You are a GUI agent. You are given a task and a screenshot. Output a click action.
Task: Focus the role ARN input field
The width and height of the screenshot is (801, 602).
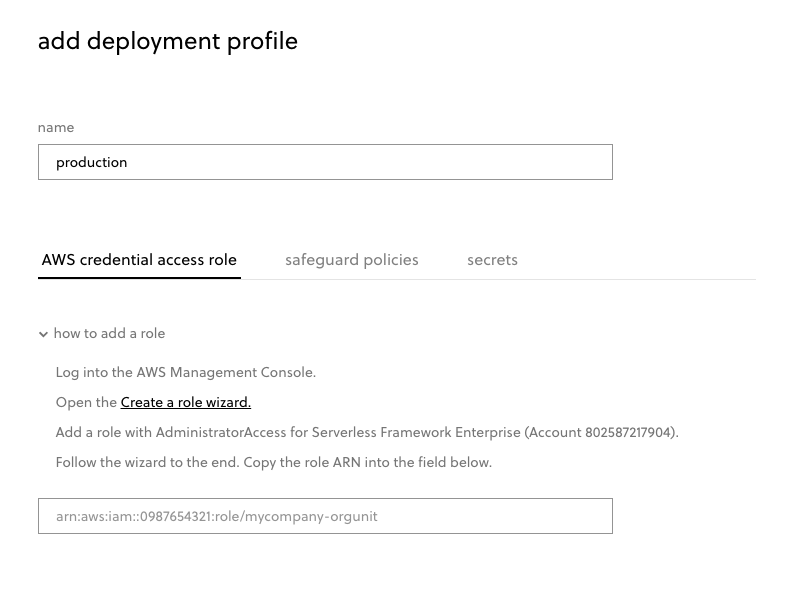point(325,516)
